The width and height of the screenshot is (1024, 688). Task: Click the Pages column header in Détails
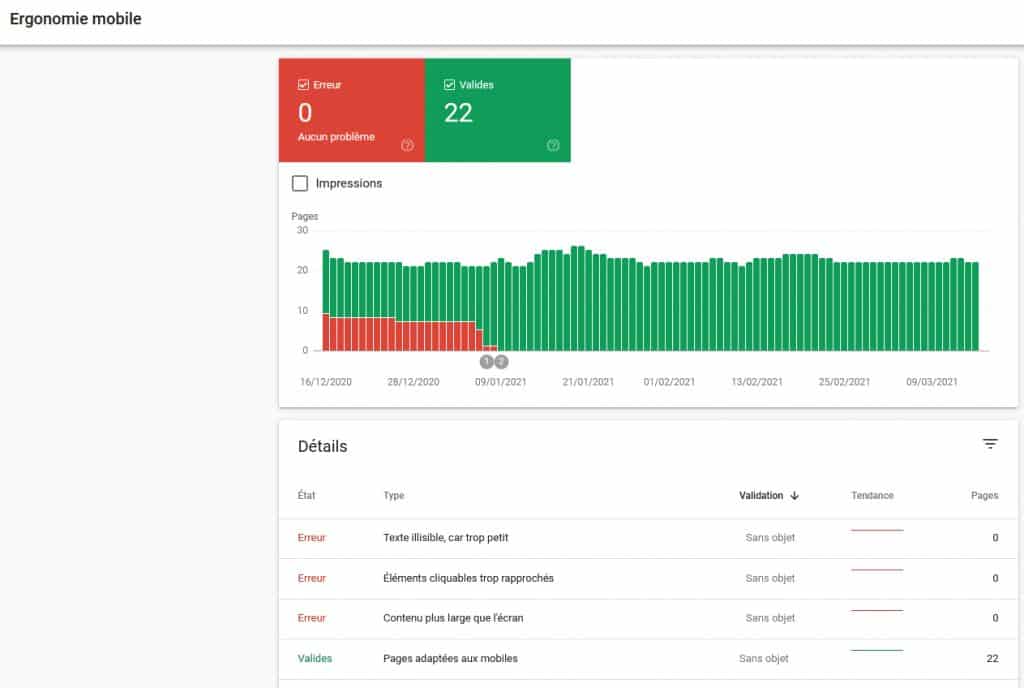click(x=985, y=495)
